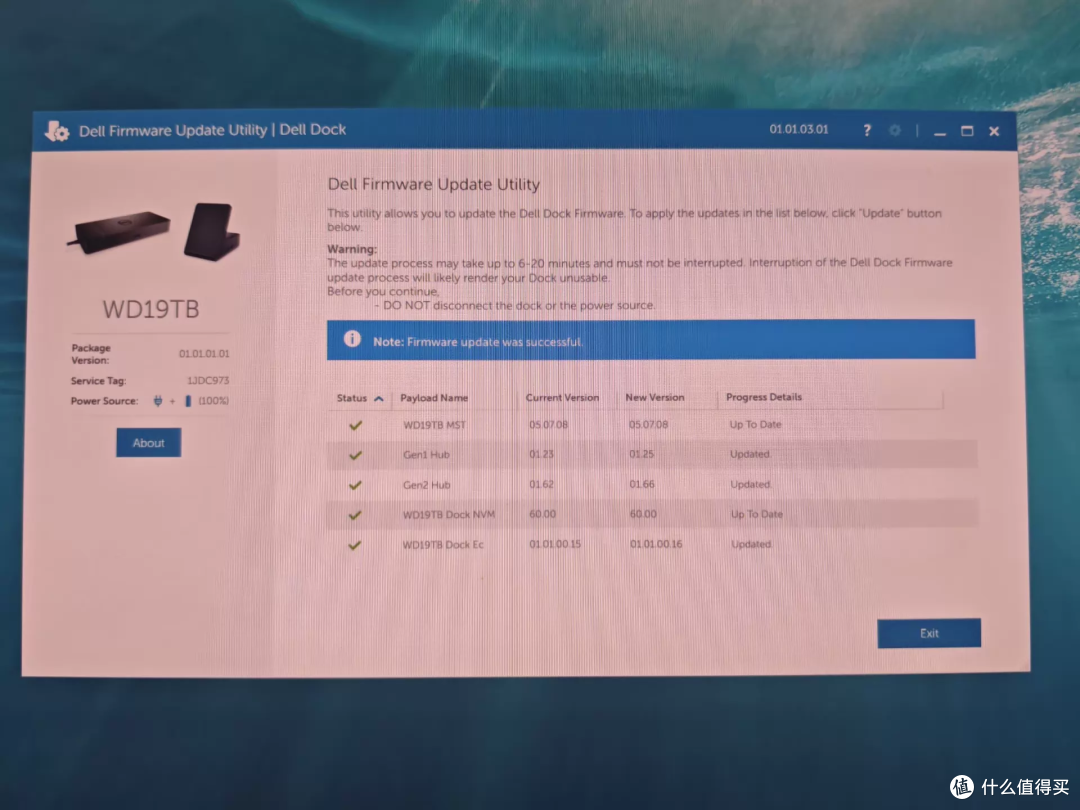Select the WD19TB MST payload name
1080x810 pixels.
(x=435, y=425)
